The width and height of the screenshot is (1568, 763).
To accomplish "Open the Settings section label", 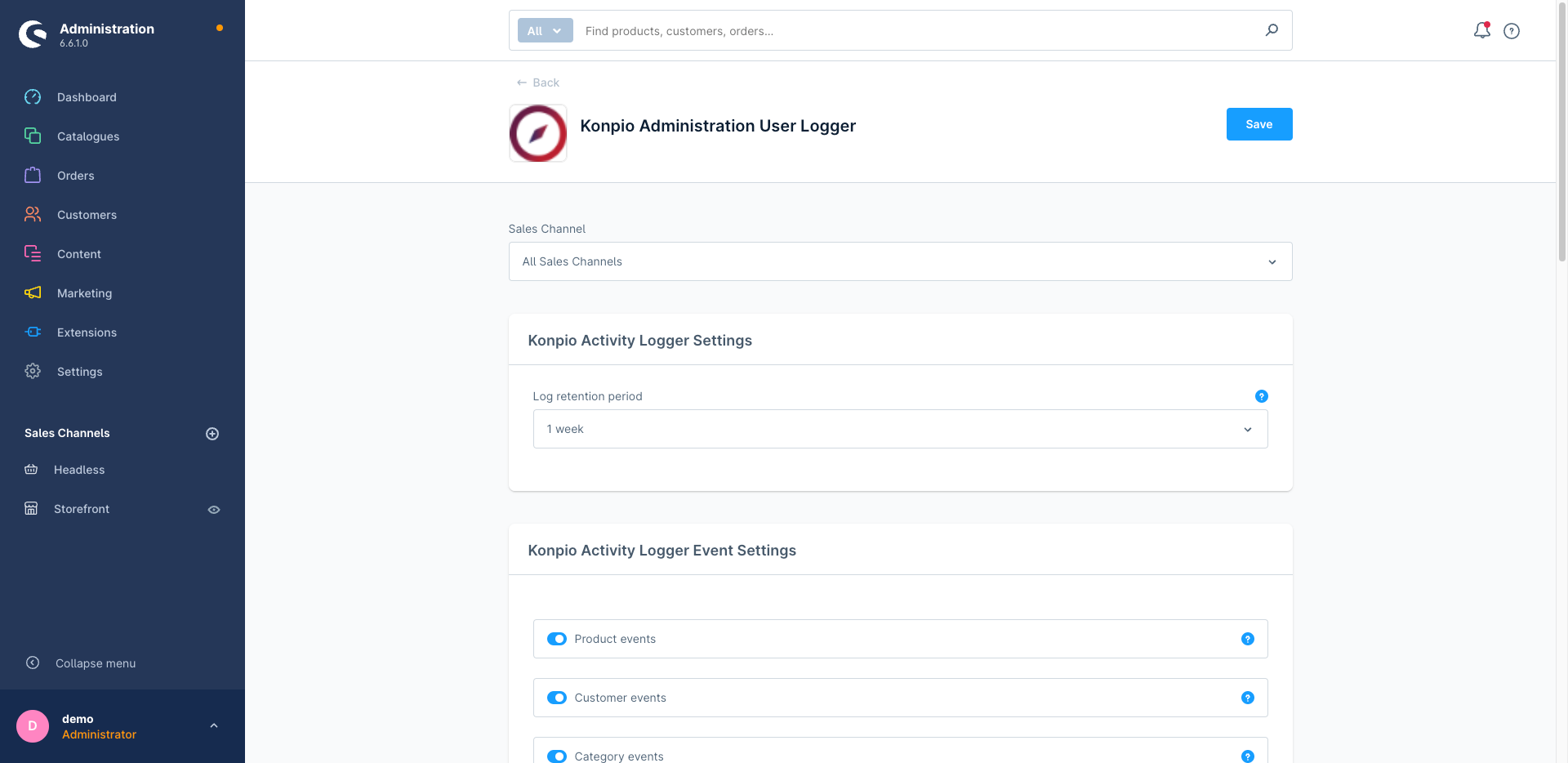I will pos(80,372).
